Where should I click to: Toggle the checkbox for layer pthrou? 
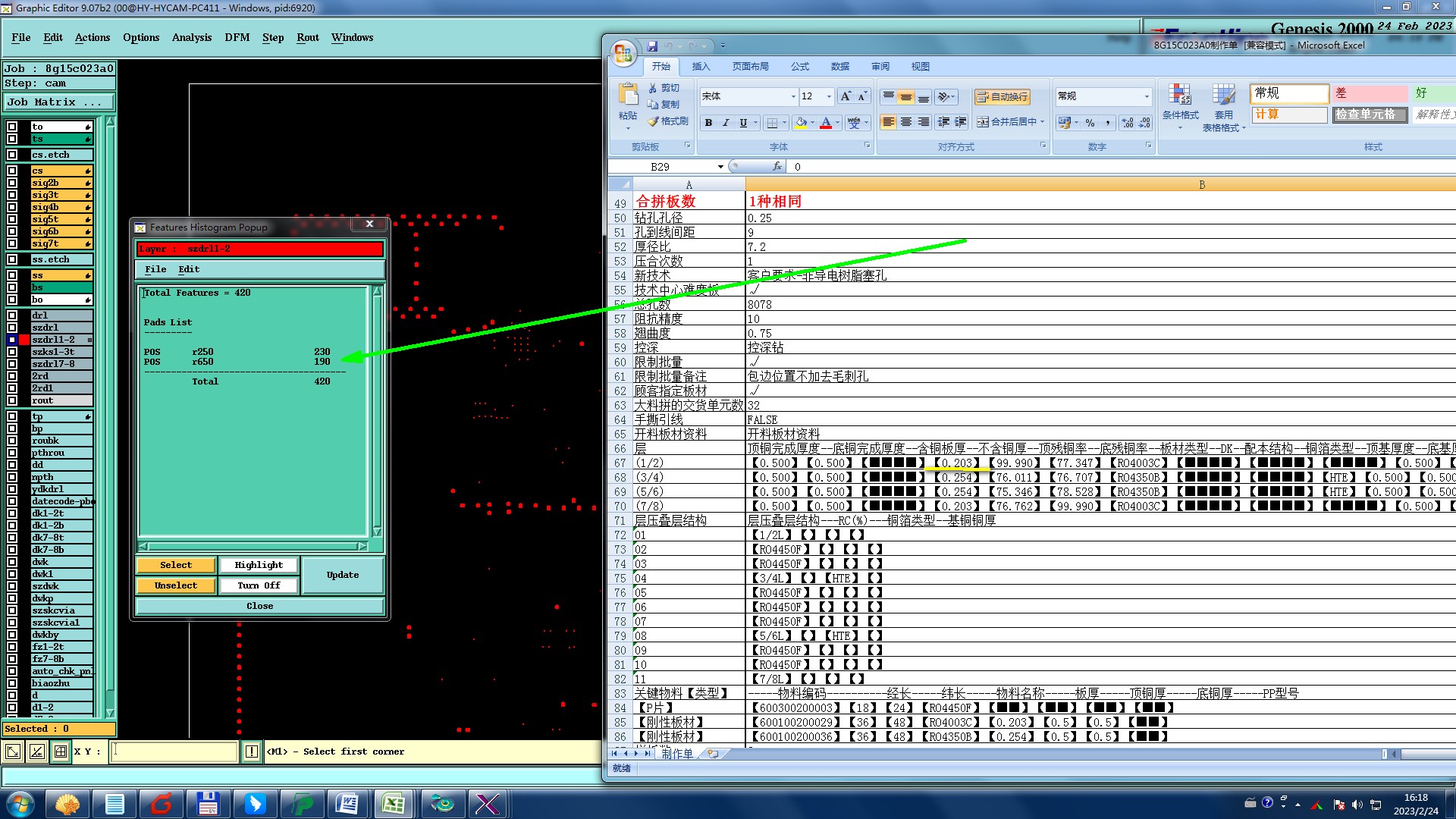12,453
